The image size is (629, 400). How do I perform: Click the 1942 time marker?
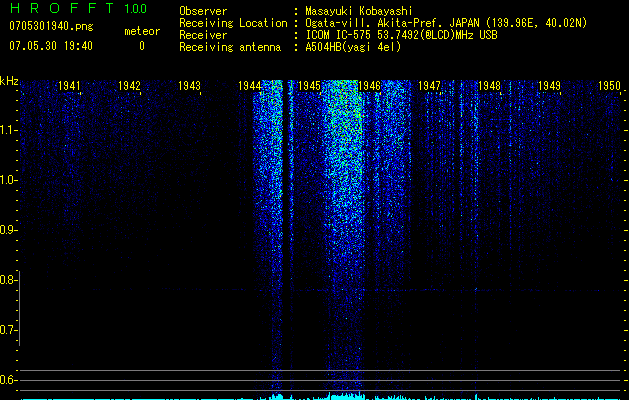click(130, 86)
